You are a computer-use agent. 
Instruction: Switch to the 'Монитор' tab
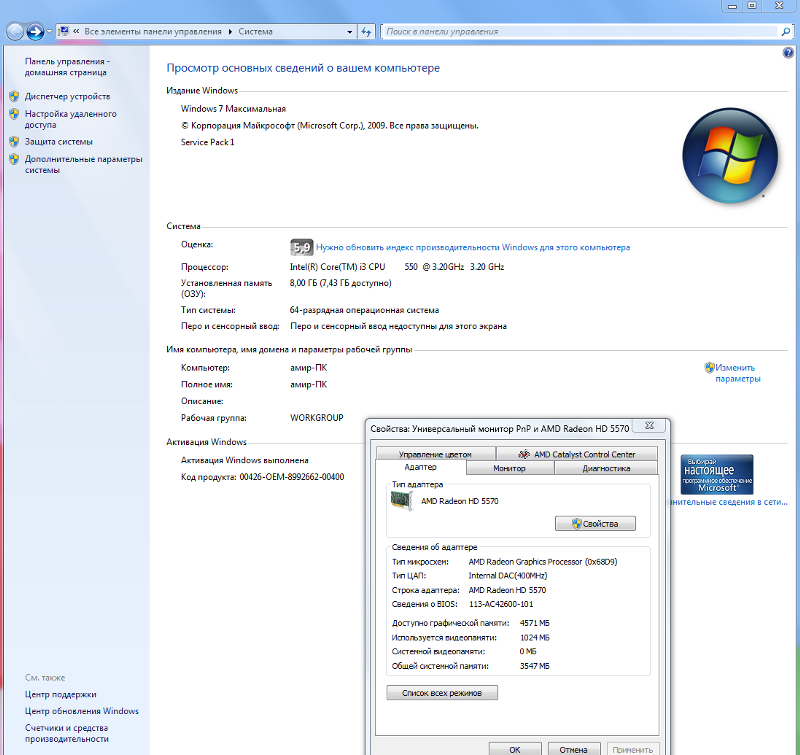[x=509, y=468]
